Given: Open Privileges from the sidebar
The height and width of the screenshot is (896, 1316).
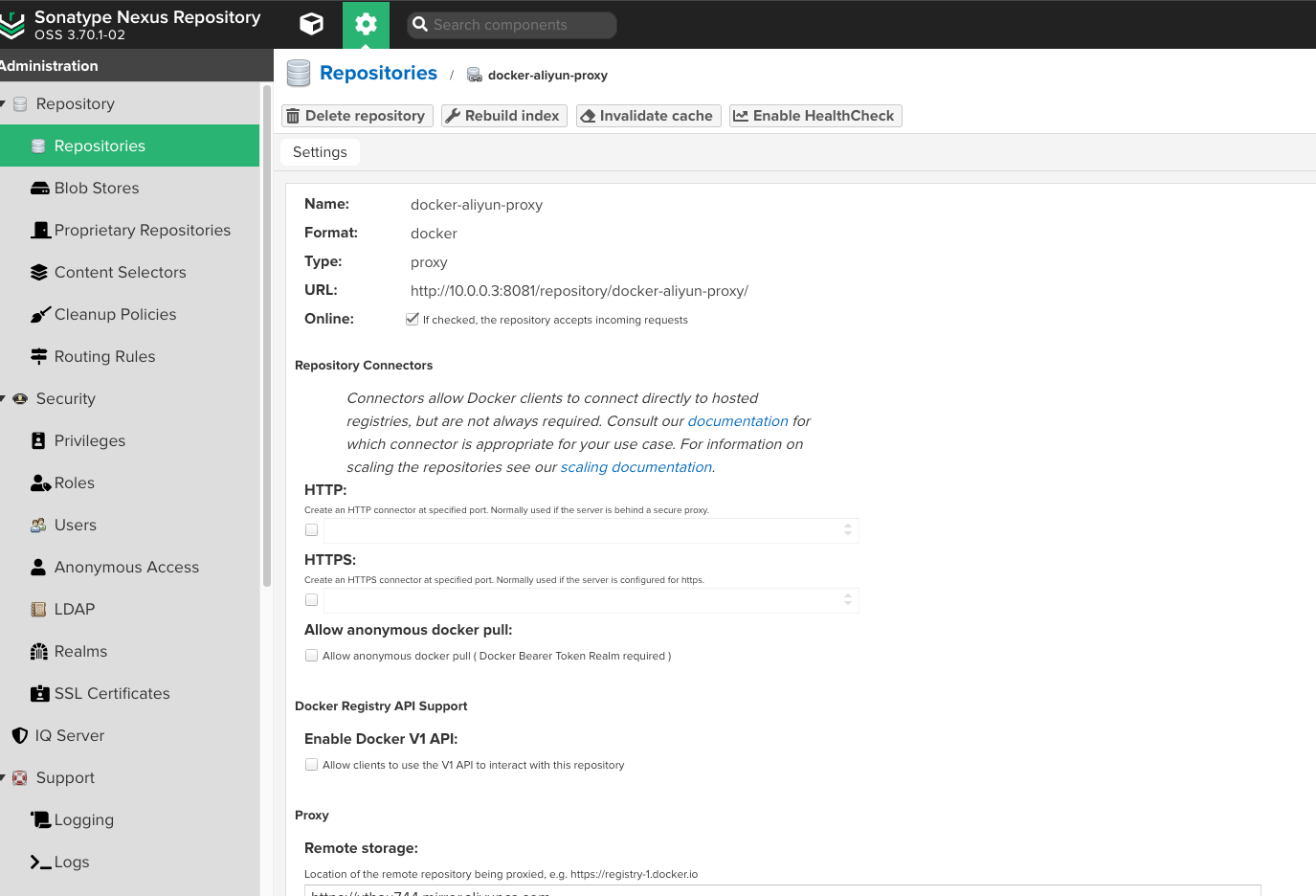Looking at the screenshot, I should click(x=129, y=440).
